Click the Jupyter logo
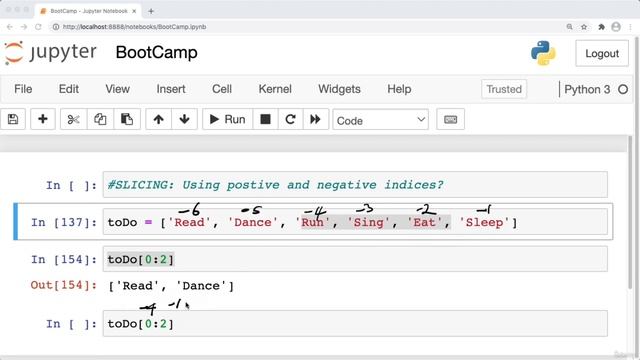Viewport: 640px width, 360px height. pos(51,53)
